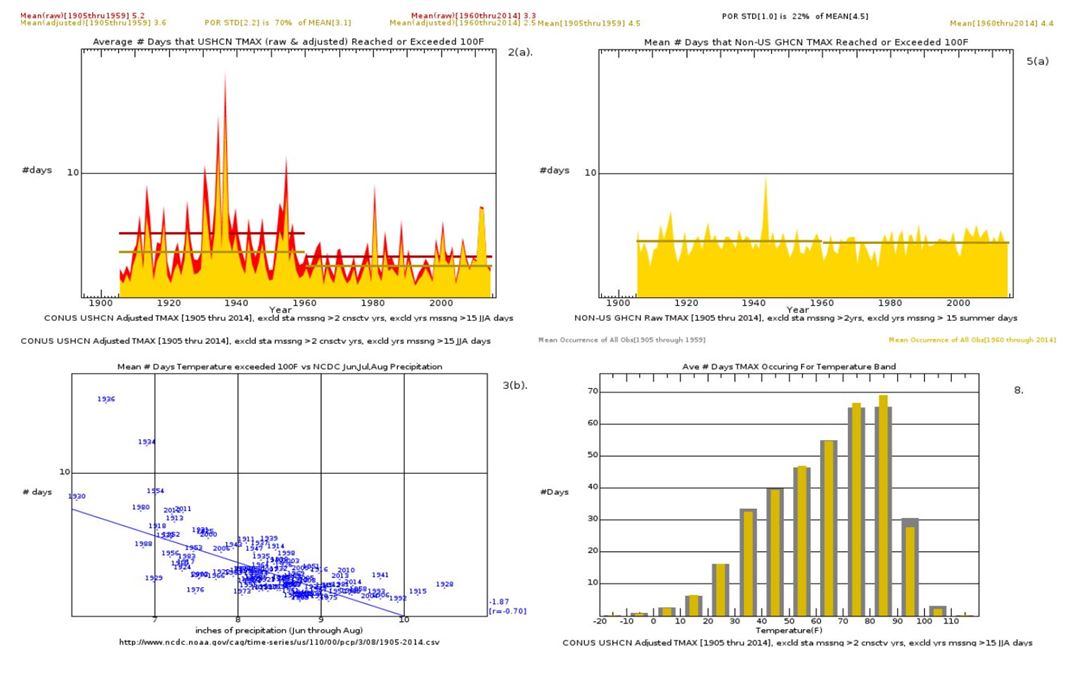1087x675 pixels.
Task: Select the 1941 scatter plot data label
Action: pos(380,575)
